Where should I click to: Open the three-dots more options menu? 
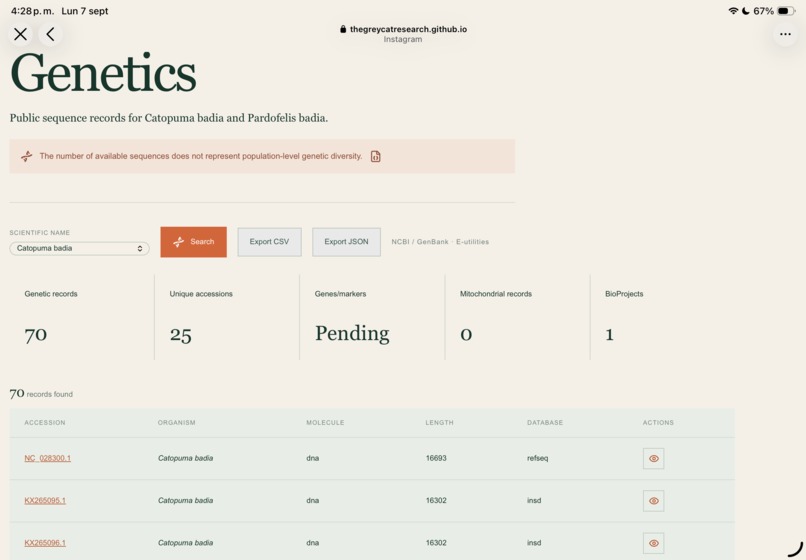coord(785,34)
